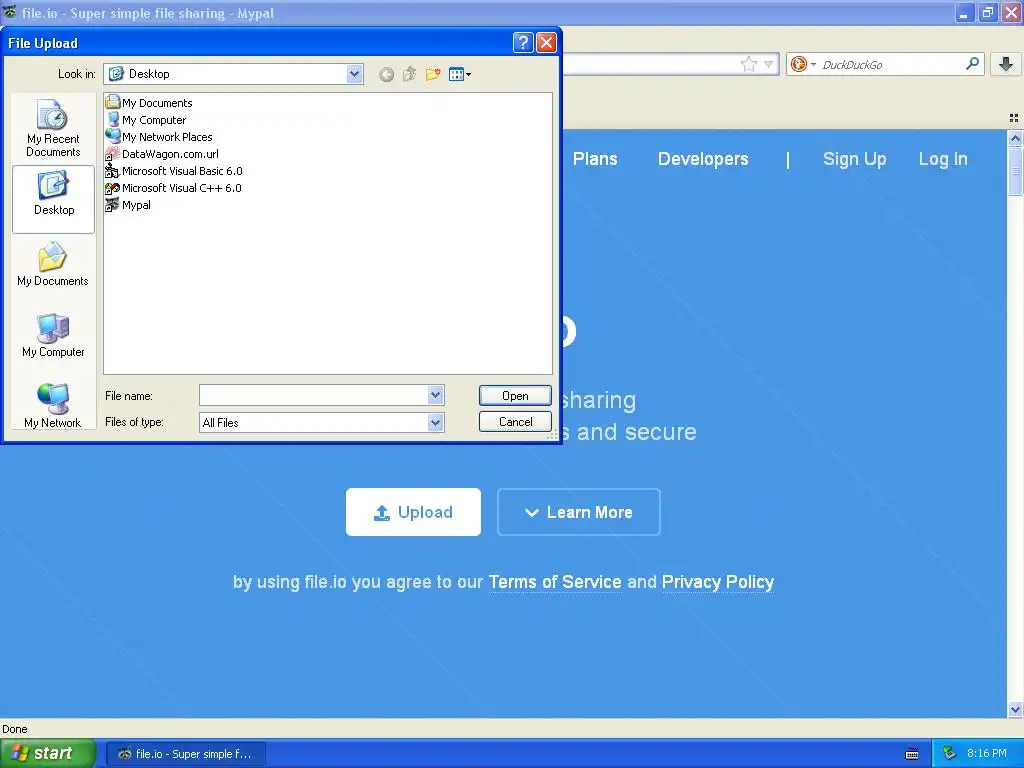
Task: Select Desktop in the places bar
Action: 54,199
